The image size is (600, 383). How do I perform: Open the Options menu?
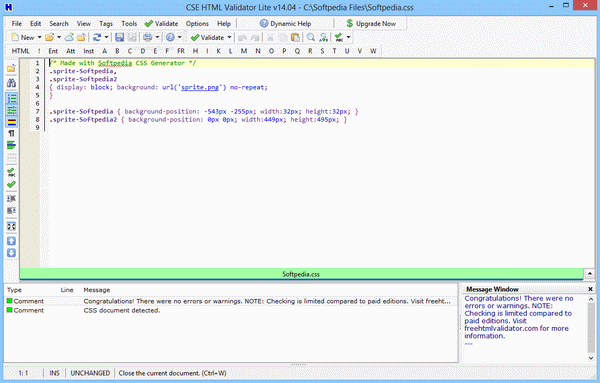[197, 23]
